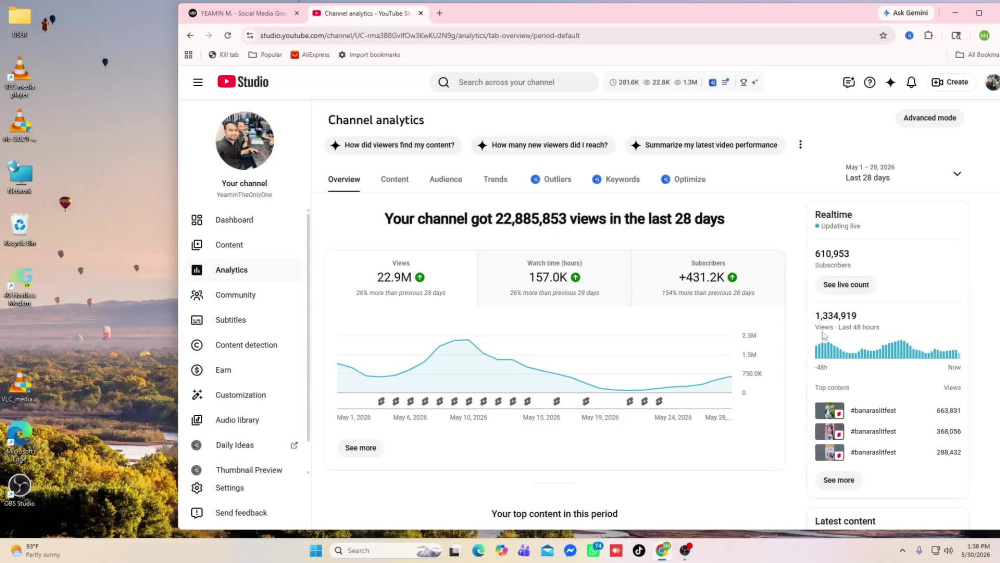The width and height of the screenshot is (1000, 563).
Task: Click the Create button
Action: click(950, 82)
